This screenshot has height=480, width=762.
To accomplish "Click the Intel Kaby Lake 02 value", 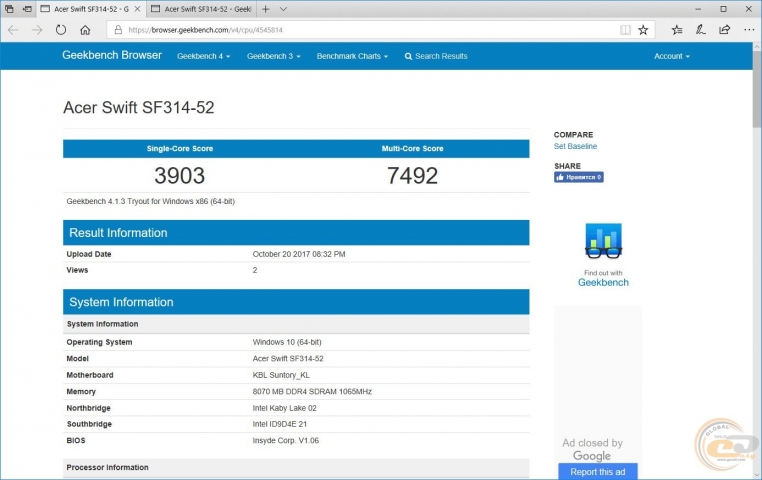I will pyautogui.click(x=284, y=408).
